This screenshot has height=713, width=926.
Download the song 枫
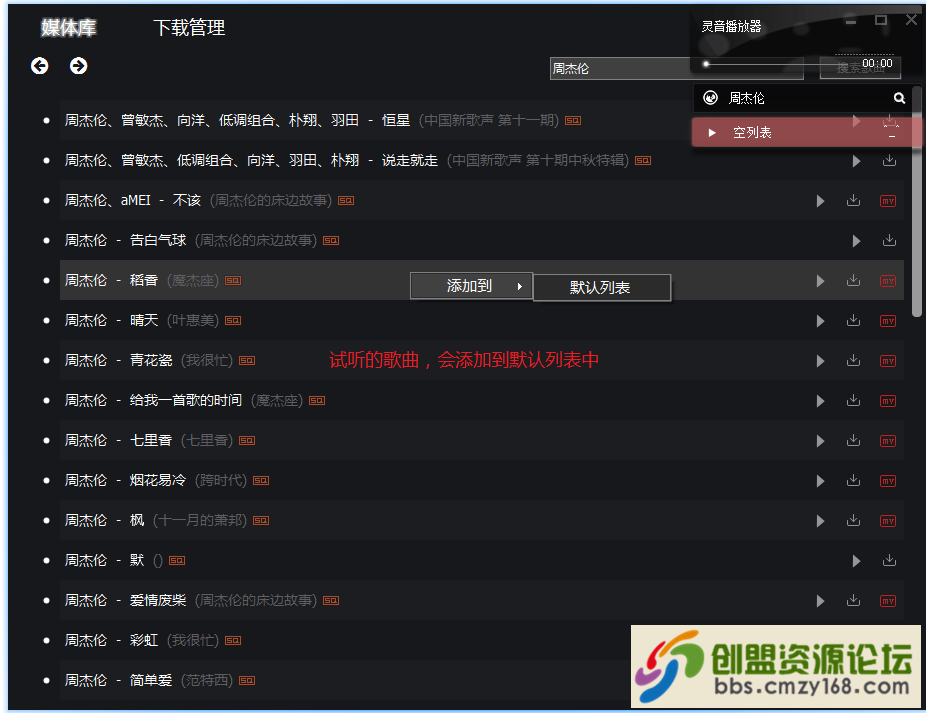click(853, 520)
